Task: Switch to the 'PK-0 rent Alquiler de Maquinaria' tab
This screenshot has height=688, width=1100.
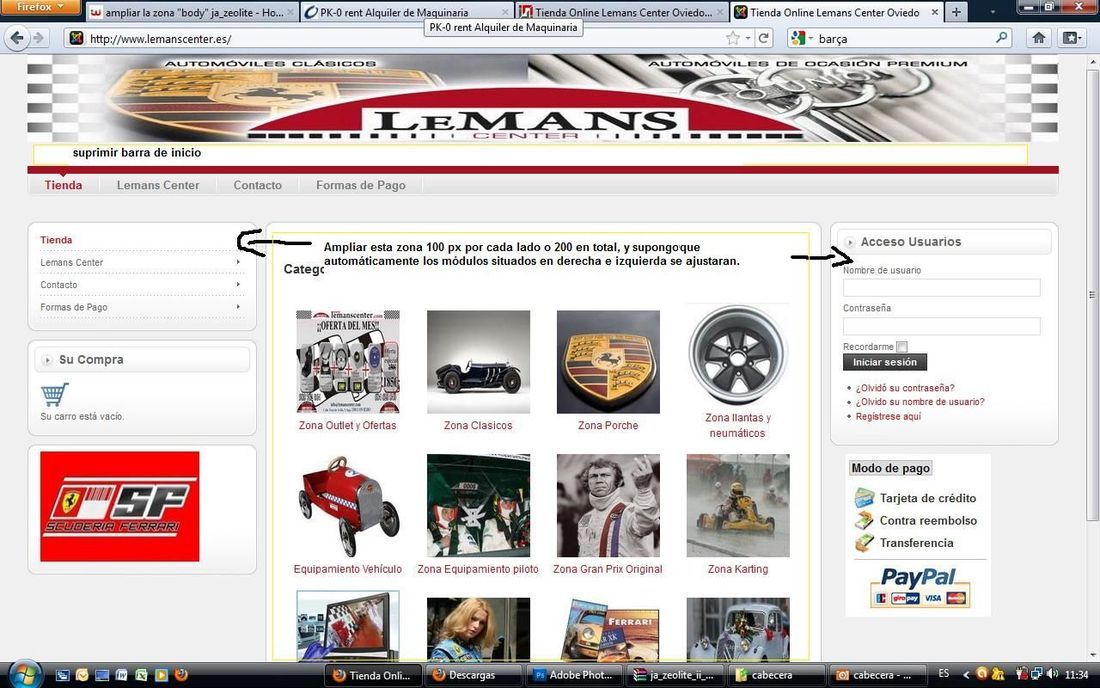Action: (x=407, y=13)
